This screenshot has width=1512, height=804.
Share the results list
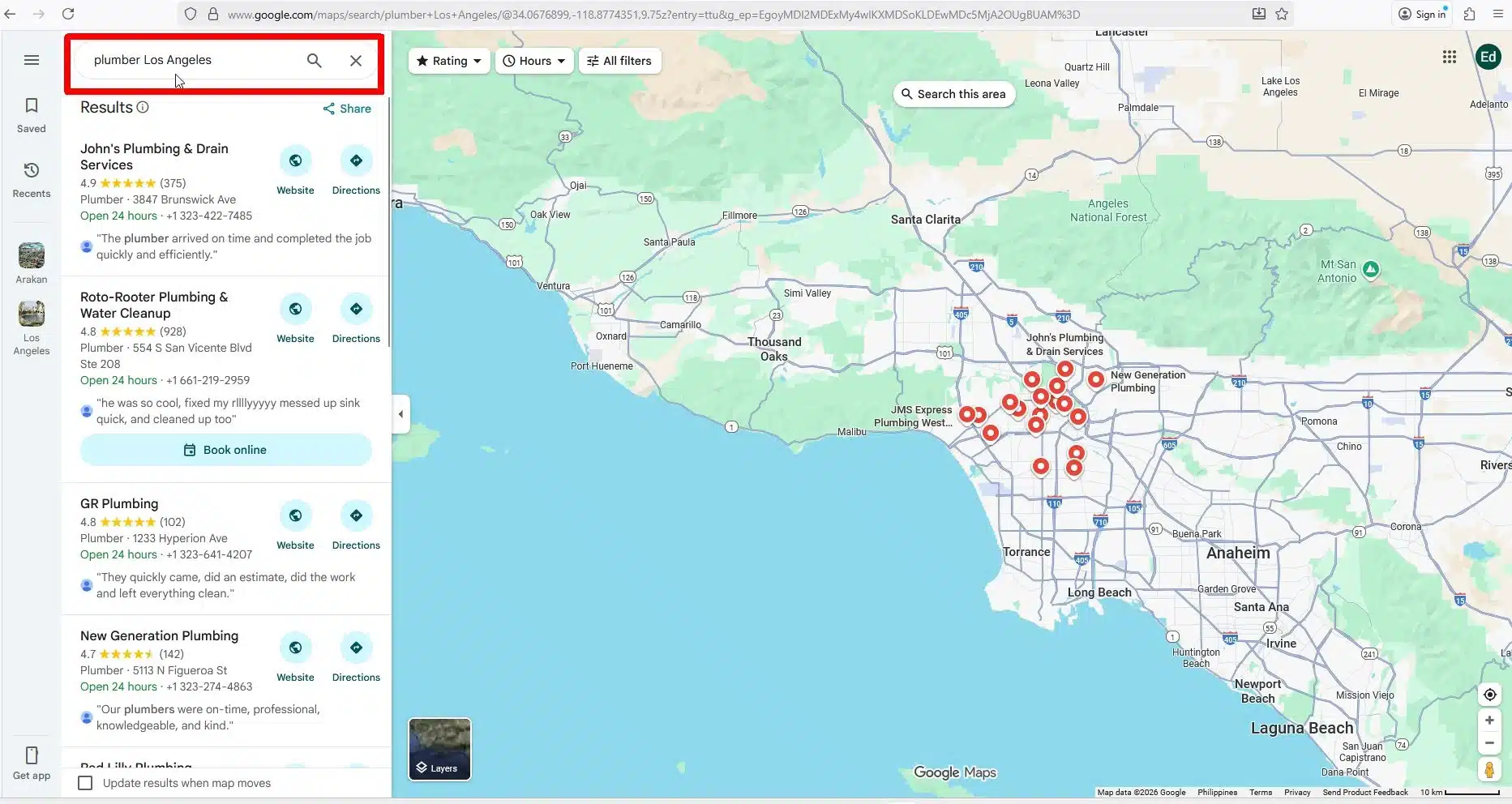tap(347, 109)
